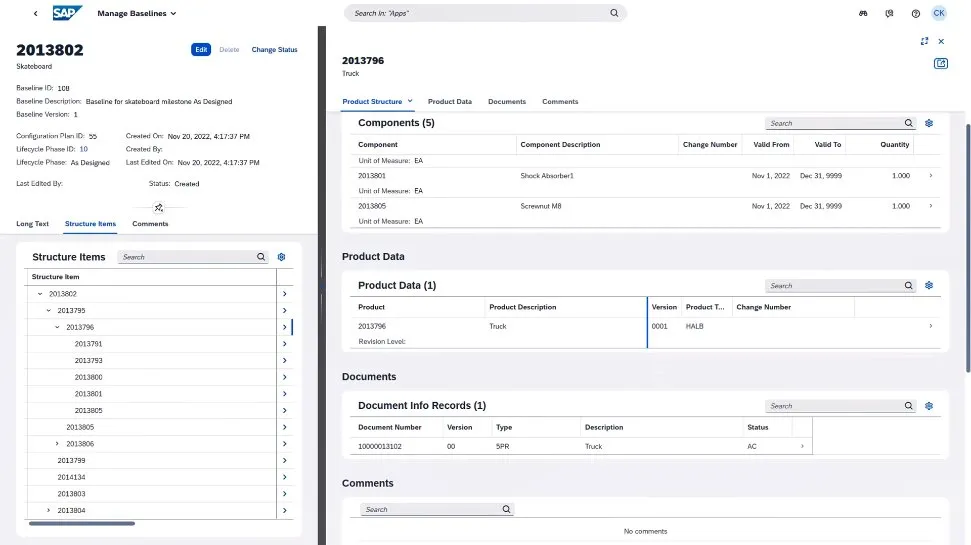Select structure item 2013801 in the tree
Screen dimensions: 971x545
89,394
